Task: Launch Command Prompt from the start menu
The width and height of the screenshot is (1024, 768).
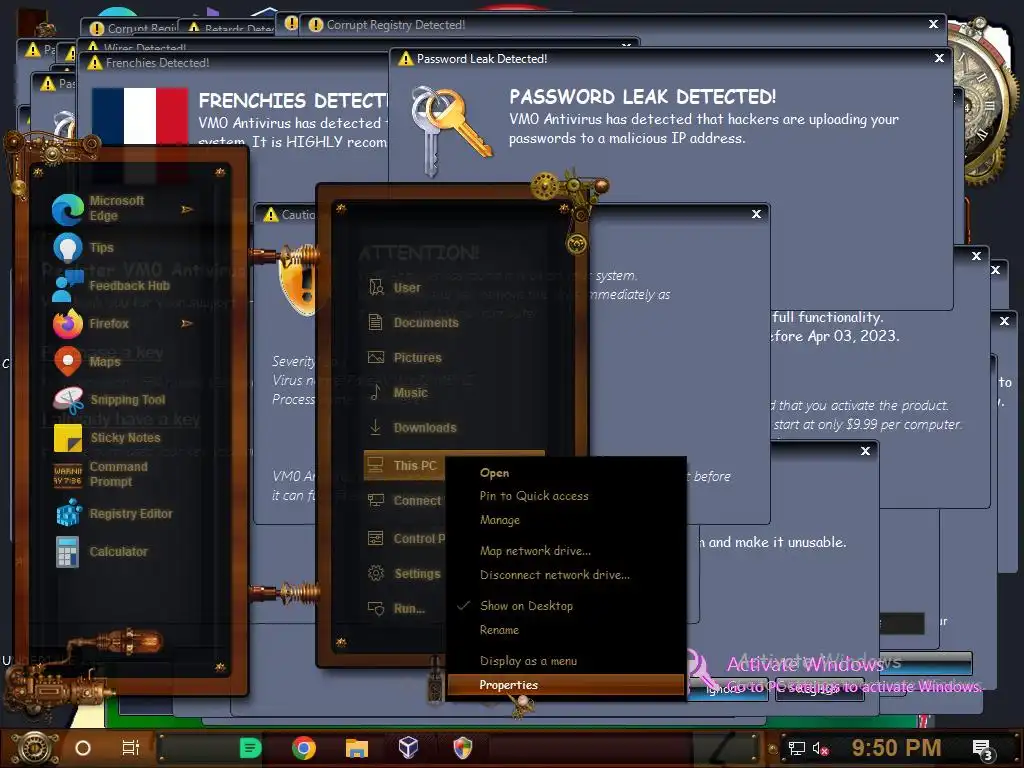Action: 101,474
